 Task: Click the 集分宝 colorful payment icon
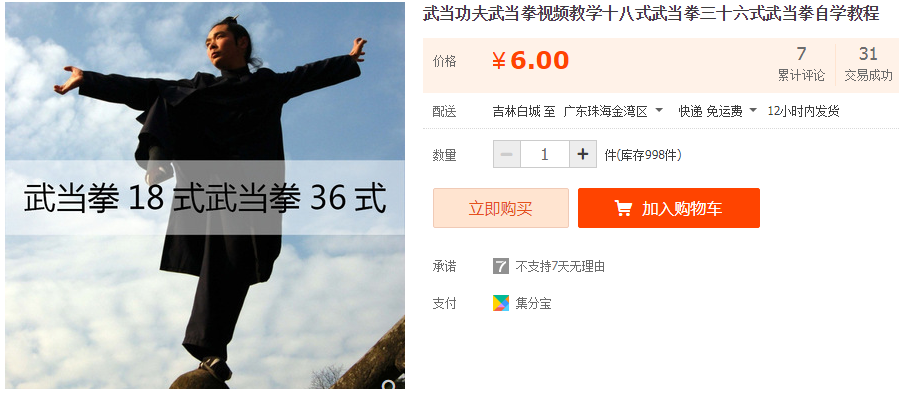click(x=501, y=303)
